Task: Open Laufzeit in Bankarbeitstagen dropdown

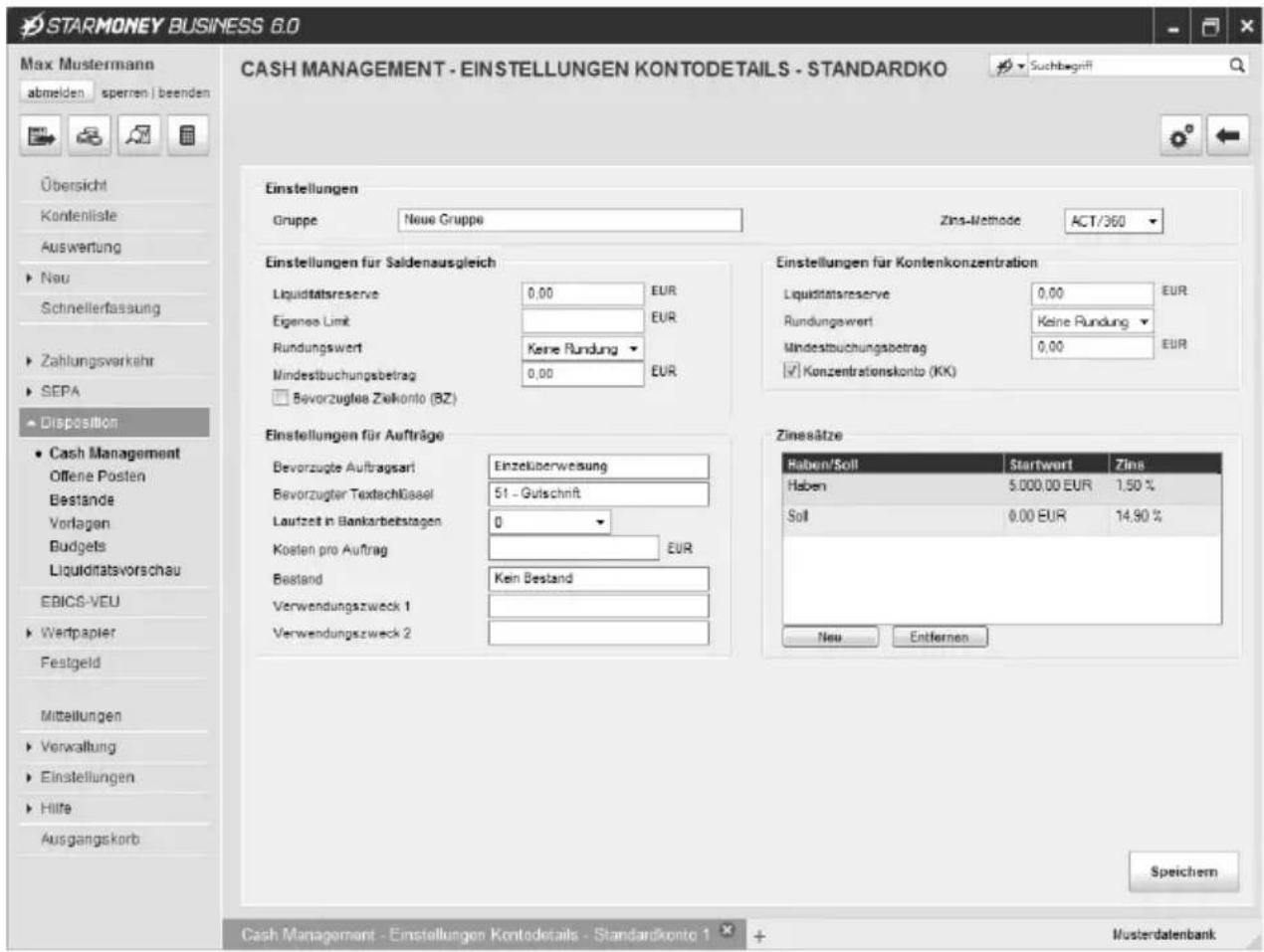Action: (549, 522)
